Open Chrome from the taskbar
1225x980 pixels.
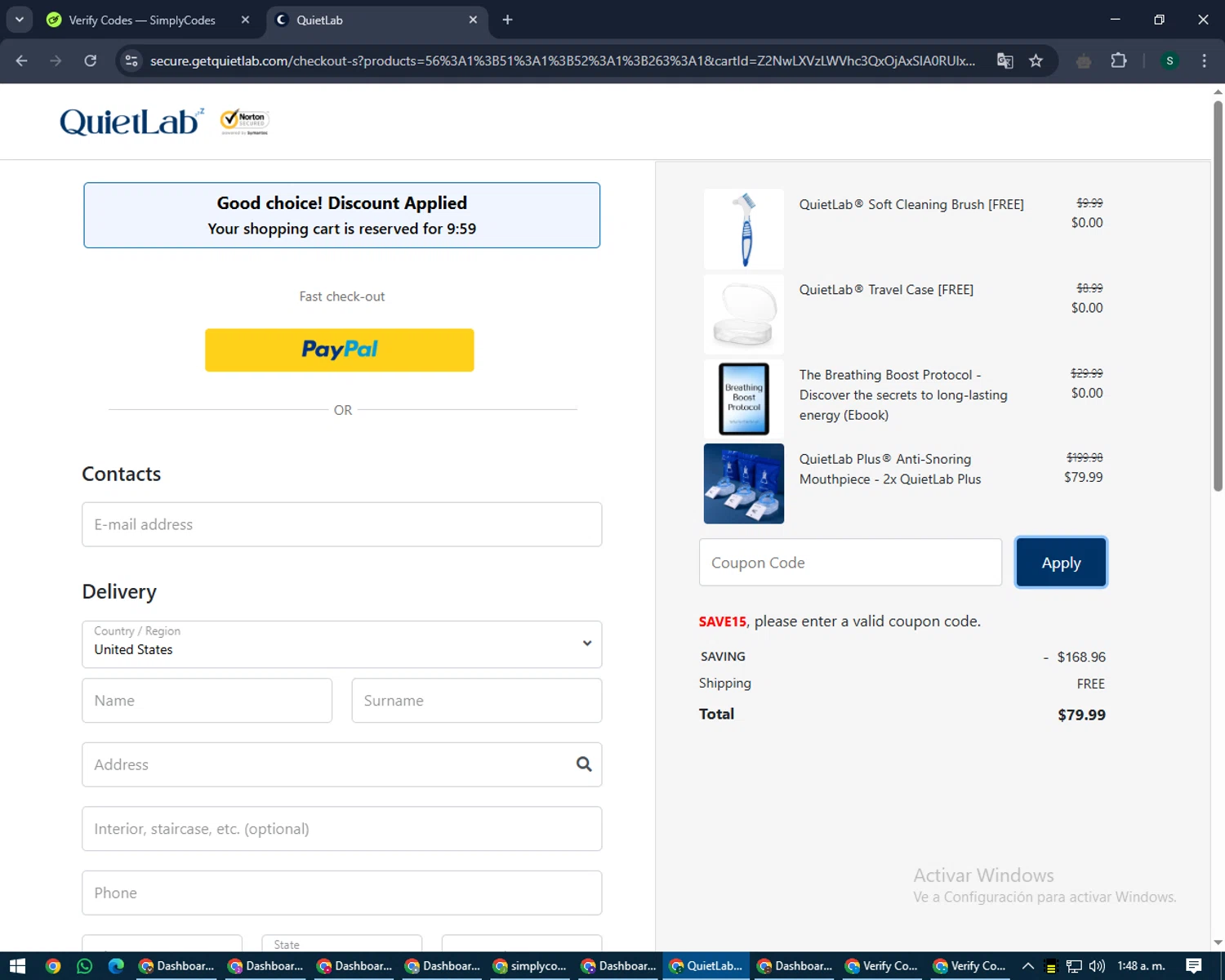click(53, 966)
